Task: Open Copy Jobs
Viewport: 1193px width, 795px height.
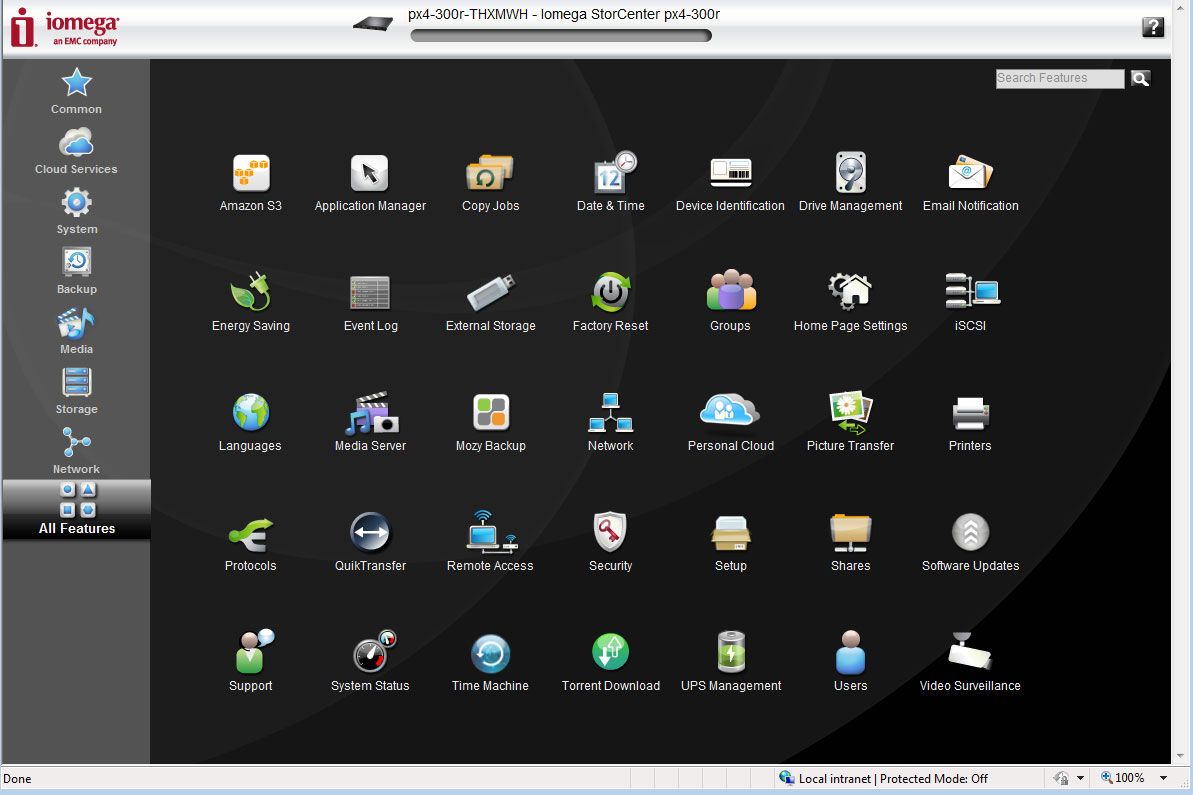Action: click(x=490, y=183)
